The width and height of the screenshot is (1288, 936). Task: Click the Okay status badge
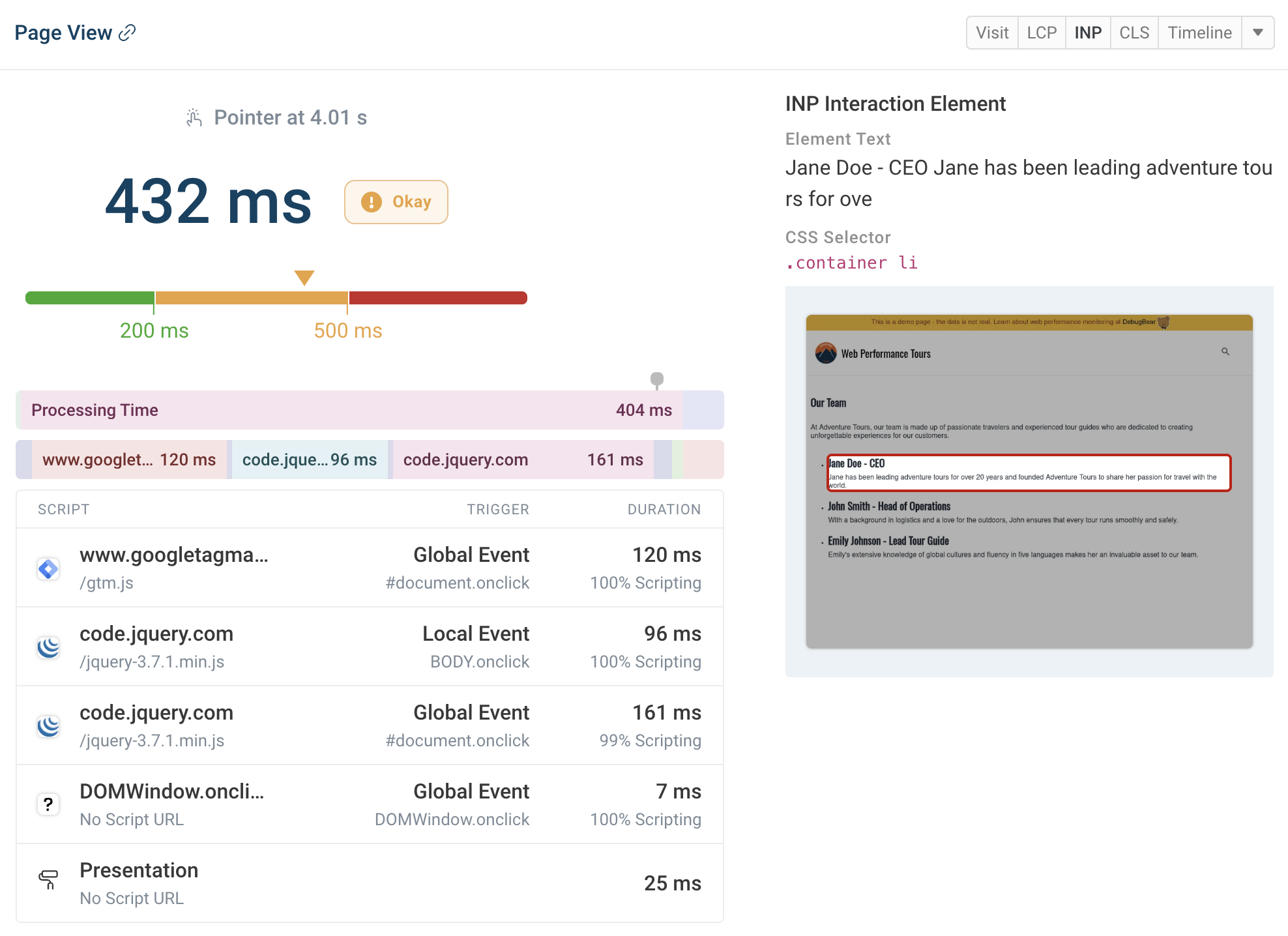[396, 202]
